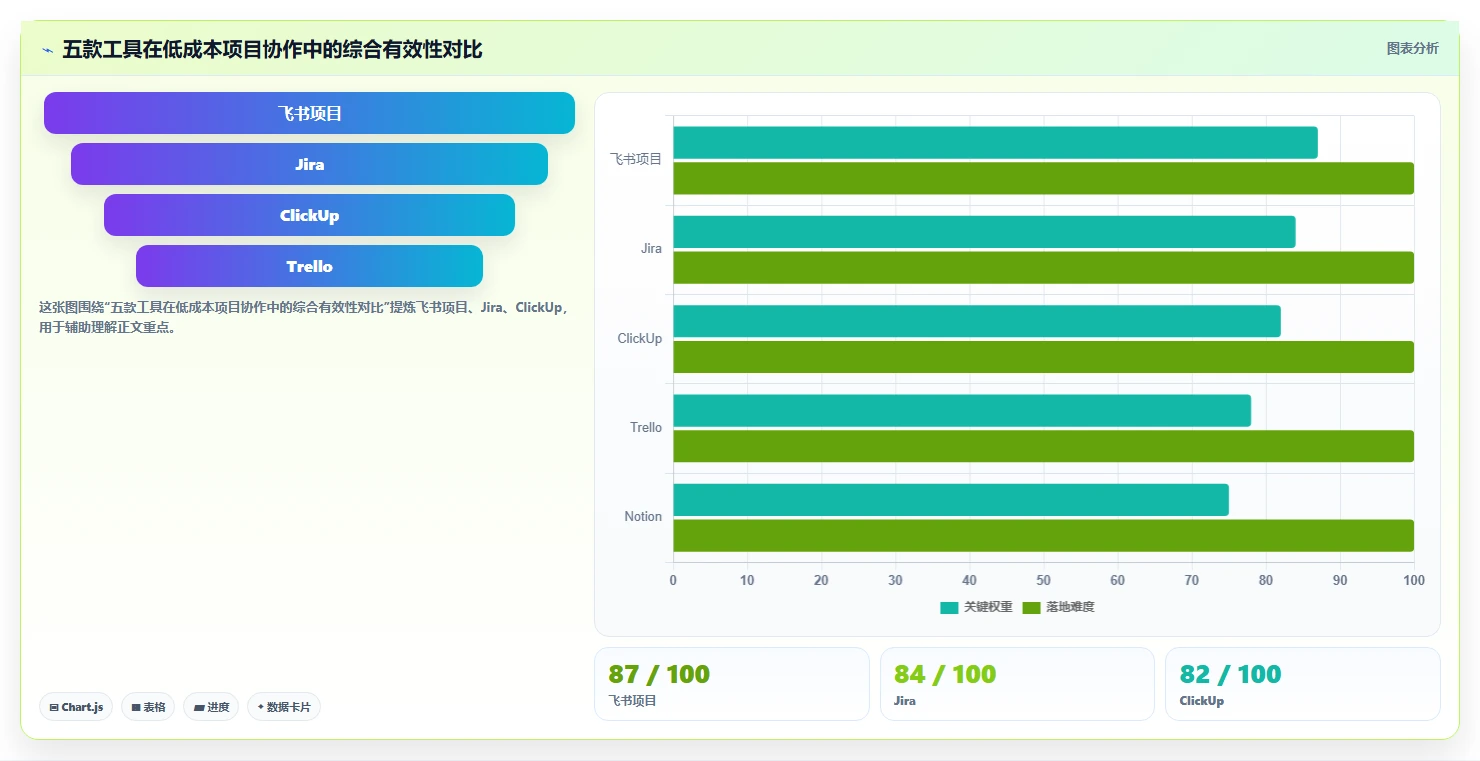Click the 进度 tag chip

pos(211,707)
